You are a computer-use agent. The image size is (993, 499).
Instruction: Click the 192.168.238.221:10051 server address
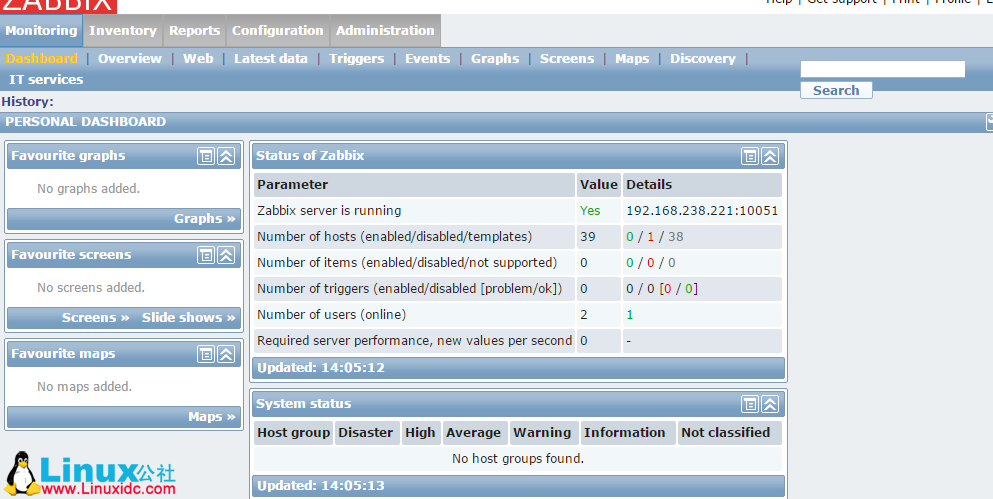(702, 211)
